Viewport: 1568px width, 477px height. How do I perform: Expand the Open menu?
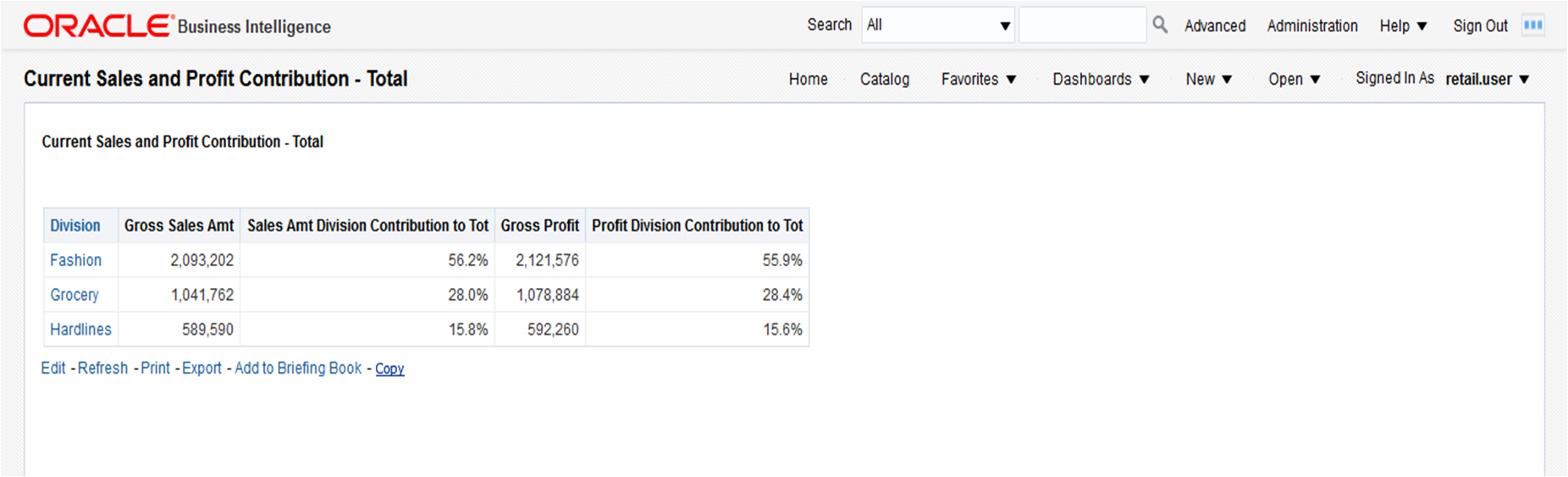click(1294, 79)
